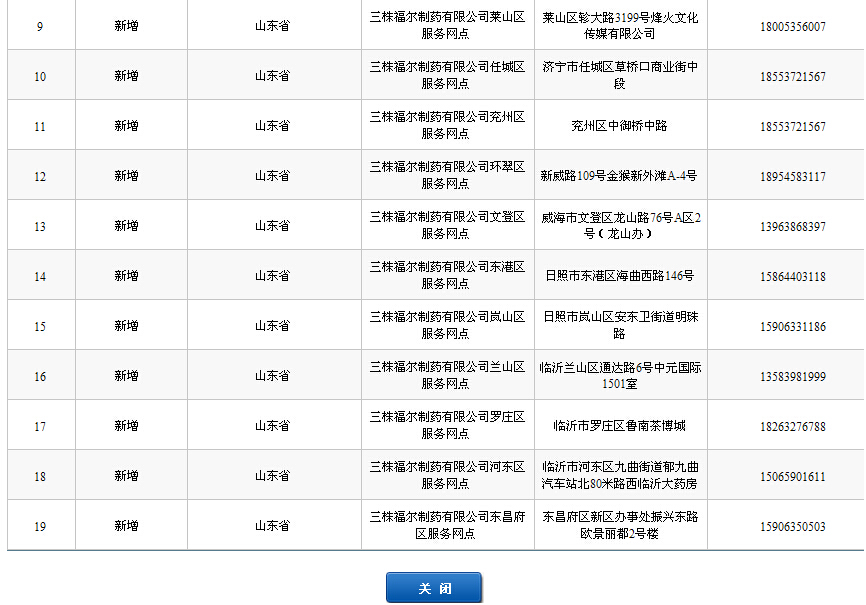Select address 日照市东港区海曲西路146号
The image size is (866, 605).
pos(620,275)
